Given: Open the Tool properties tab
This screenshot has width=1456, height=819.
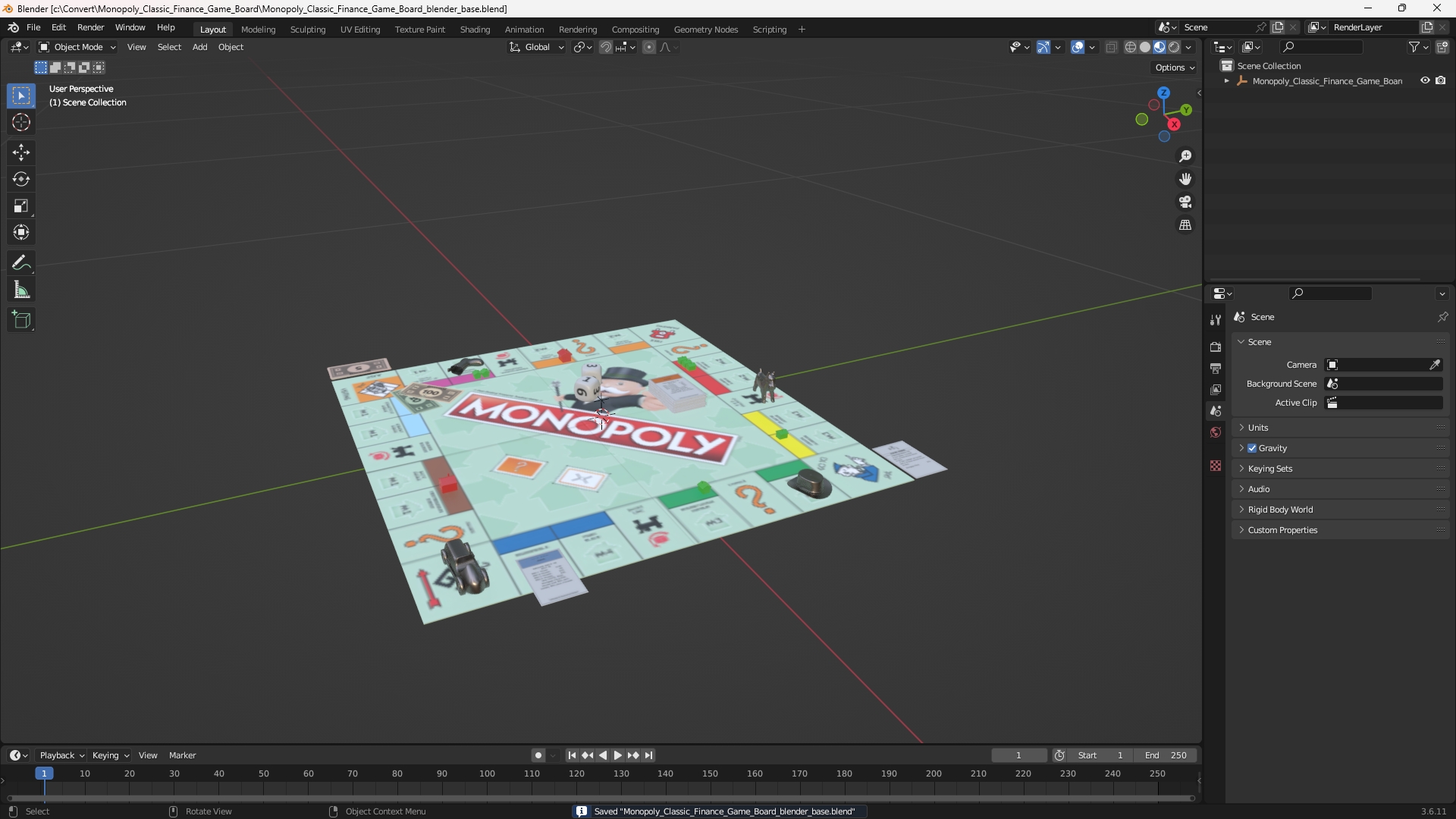Looking at the screenshot, I should [x=1216, y=320].
